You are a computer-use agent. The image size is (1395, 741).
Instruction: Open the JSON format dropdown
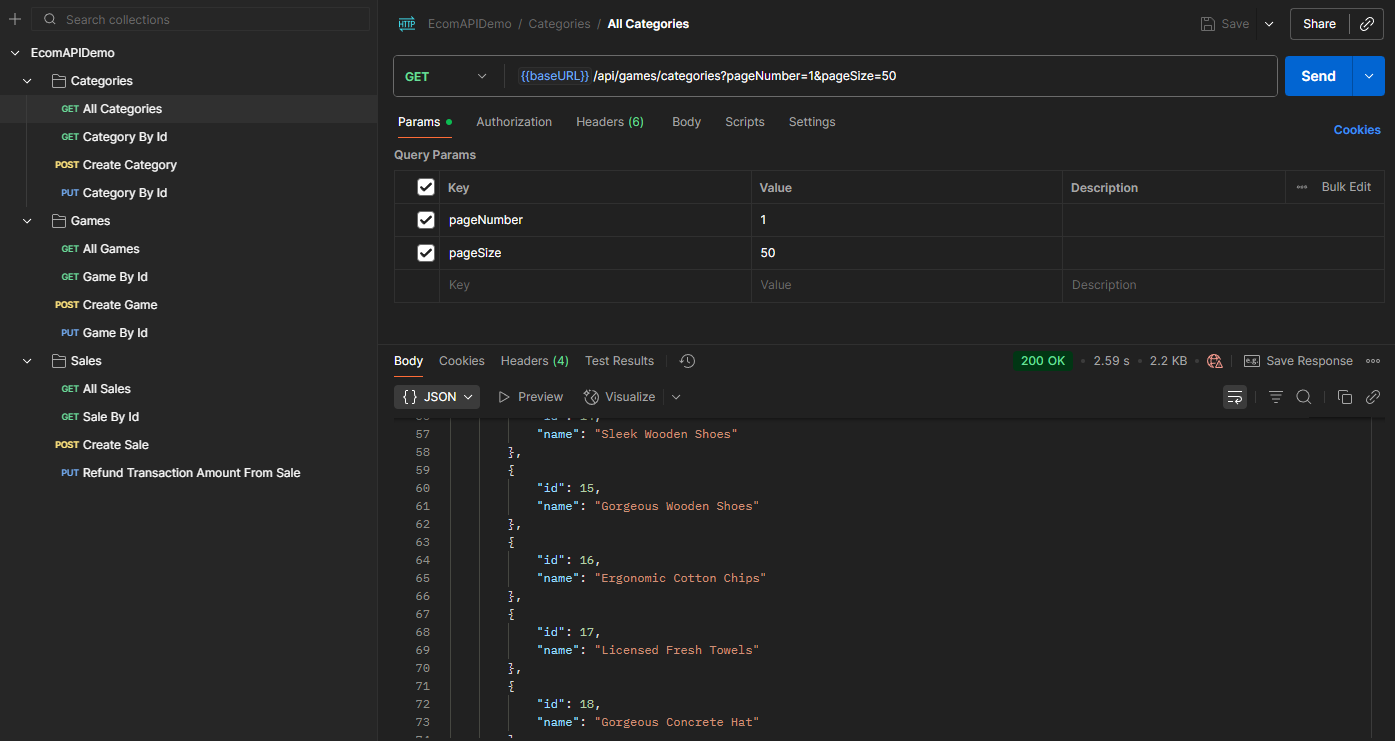click(437, 397)
